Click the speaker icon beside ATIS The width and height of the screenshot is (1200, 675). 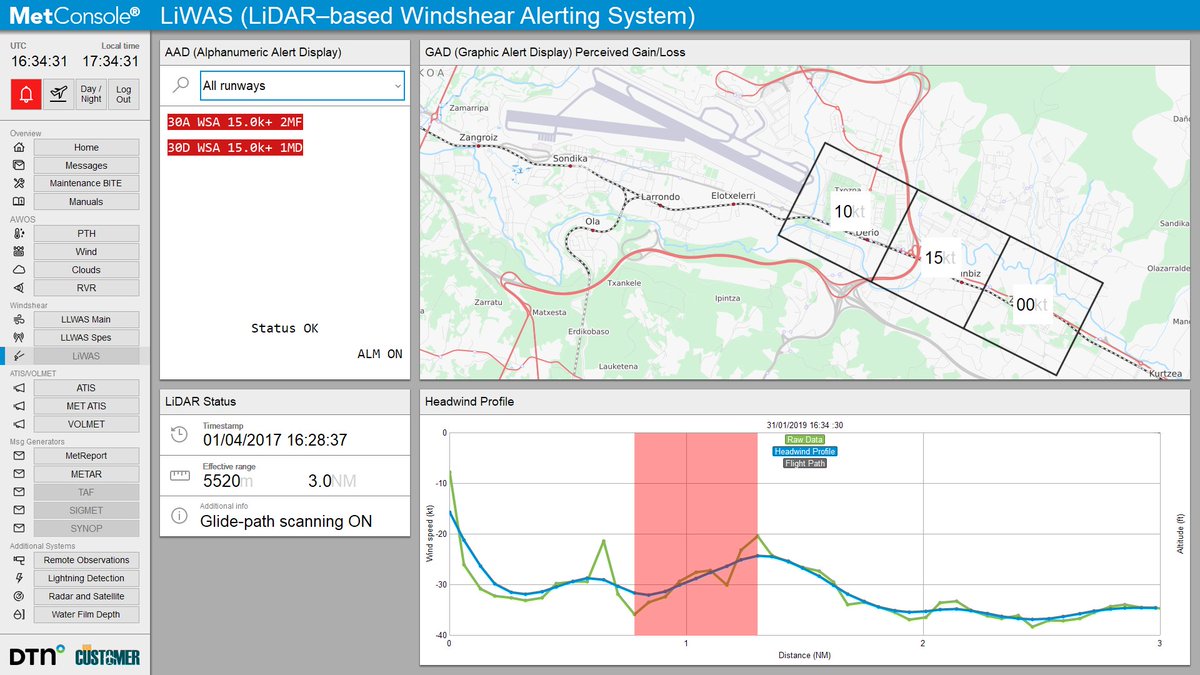tap(18, 387)
